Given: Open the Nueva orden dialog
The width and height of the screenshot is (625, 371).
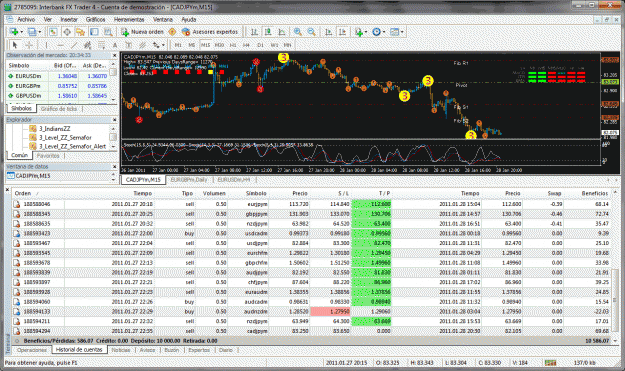Looking at the screenshot, I should (x=142, y=32).
